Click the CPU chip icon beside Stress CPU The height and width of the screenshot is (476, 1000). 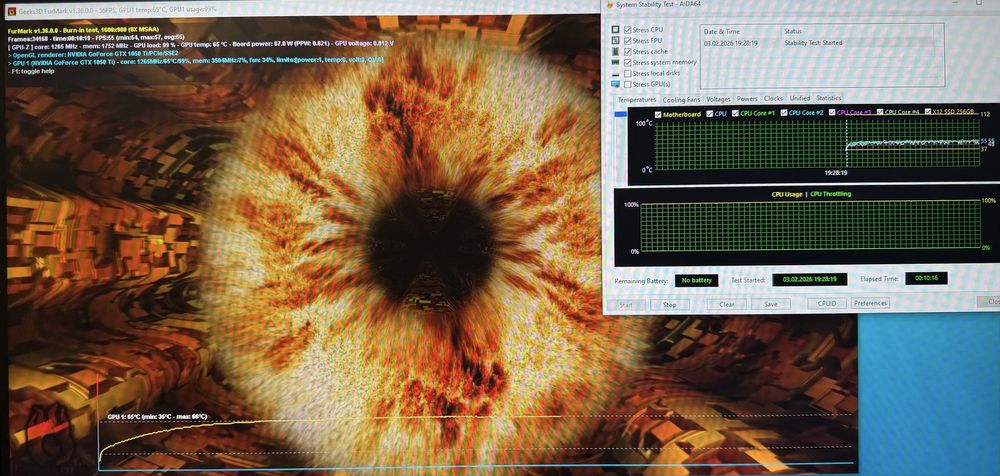[615, 29]
